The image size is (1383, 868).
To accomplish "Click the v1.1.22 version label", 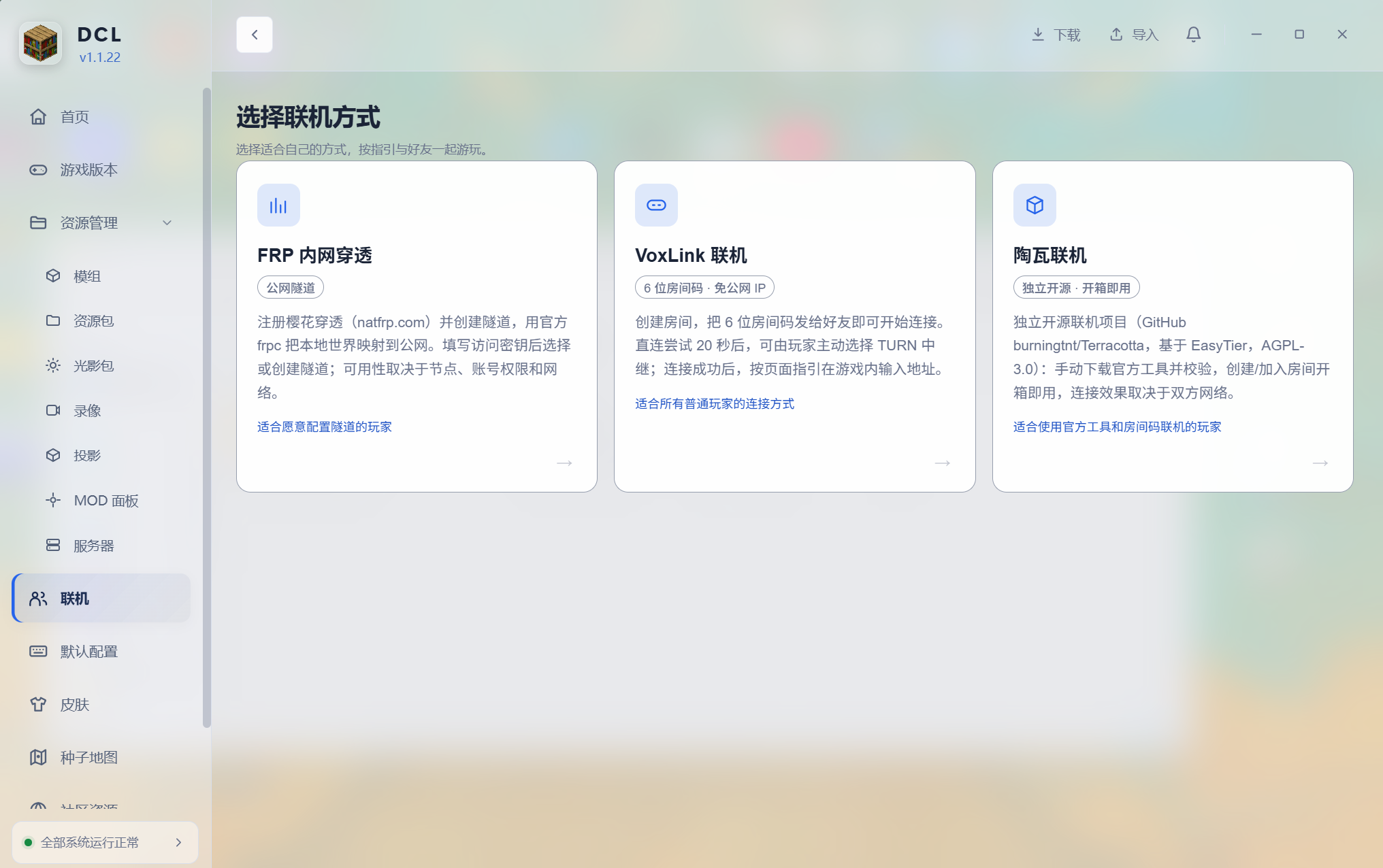I will click(100, 58).
